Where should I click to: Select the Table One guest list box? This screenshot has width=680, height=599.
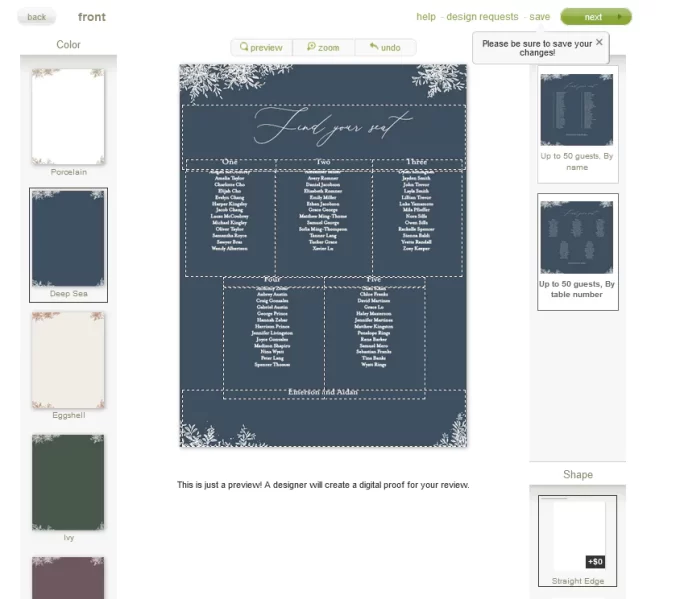click(x=230, y=224)
